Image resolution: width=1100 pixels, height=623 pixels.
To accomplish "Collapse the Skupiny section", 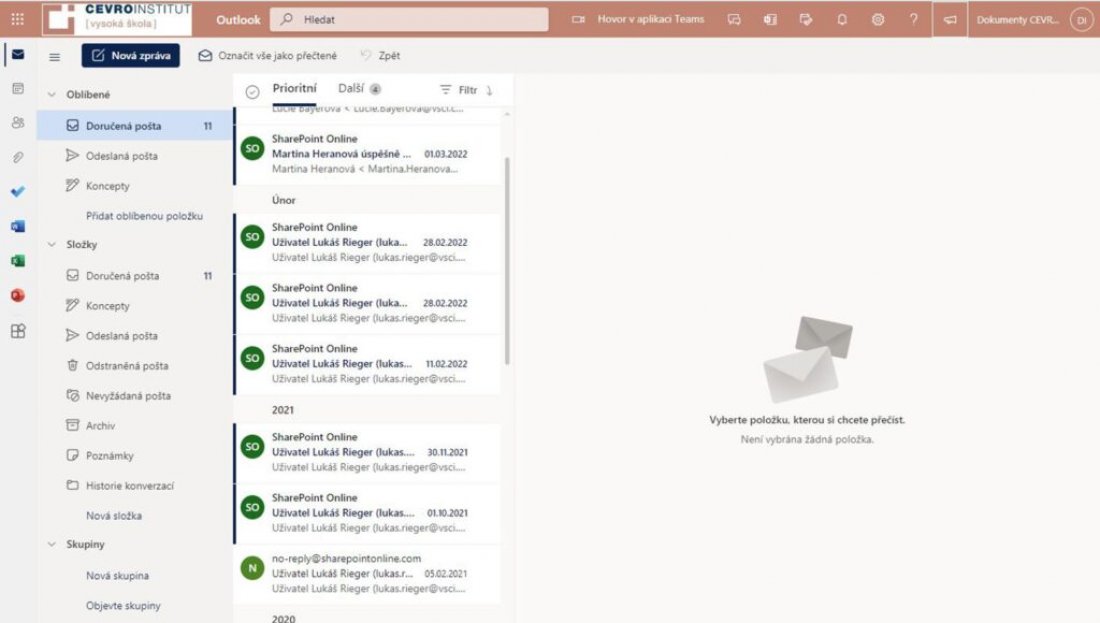I will (52, 544).
